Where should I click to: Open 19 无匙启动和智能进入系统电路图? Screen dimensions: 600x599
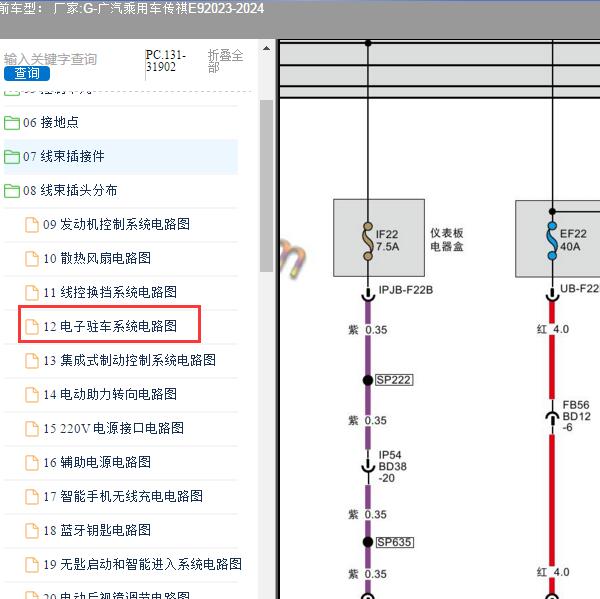142,564
